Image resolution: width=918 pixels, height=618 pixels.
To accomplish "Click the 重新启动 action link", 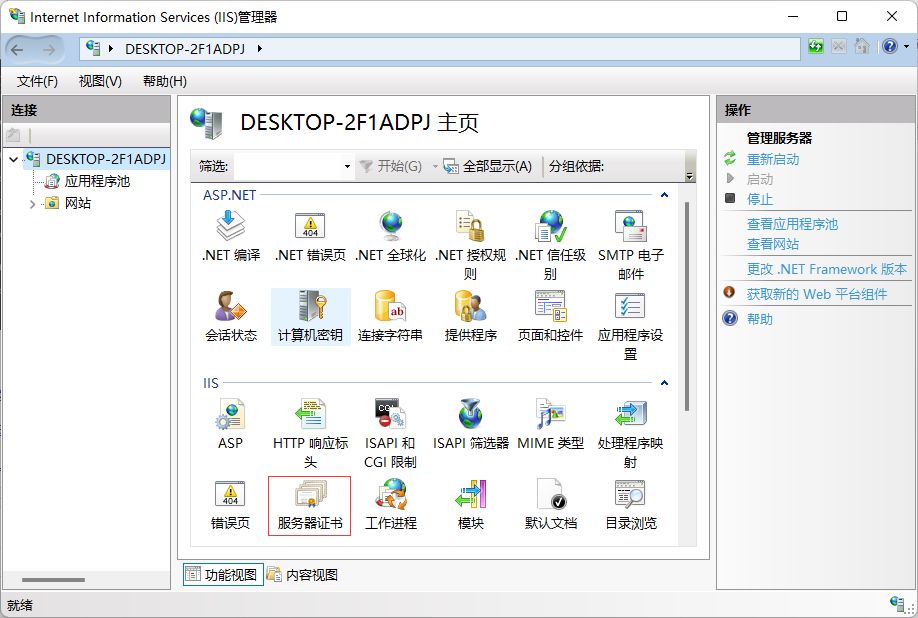I will [x=773, y=159].
